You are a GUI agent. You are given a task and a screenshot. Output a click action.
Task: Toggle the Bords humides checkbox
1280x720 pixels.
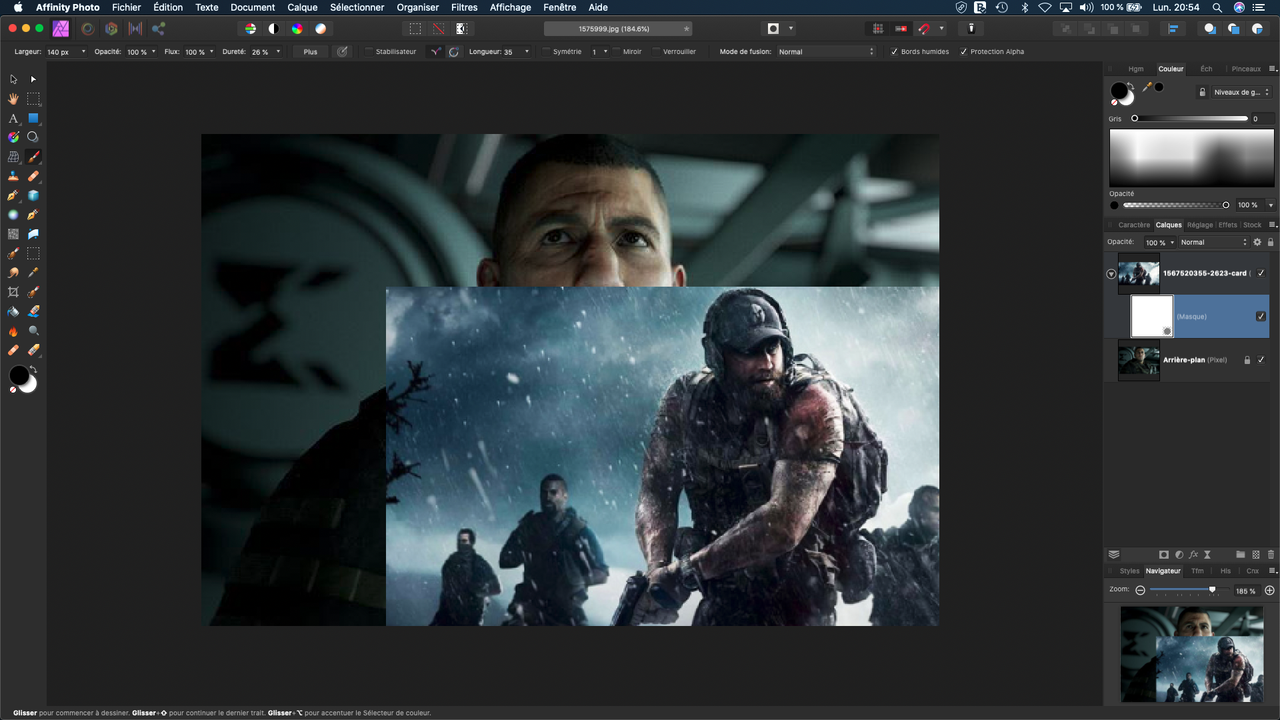[x=894, y=51]
